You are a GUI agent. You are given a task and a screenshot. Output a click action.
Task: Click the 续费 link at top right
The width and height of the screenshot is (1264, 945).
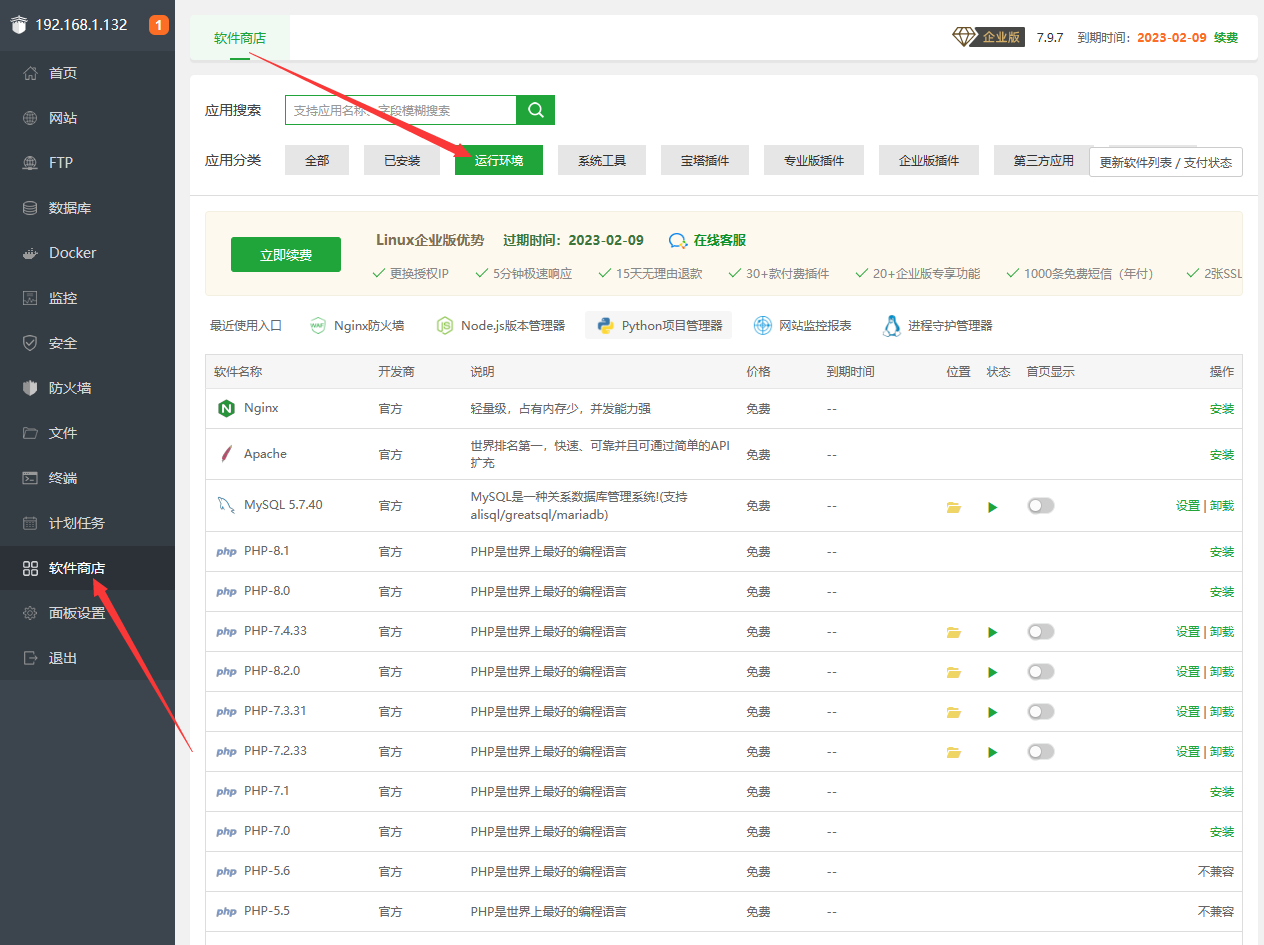(x=1226, y=38)
